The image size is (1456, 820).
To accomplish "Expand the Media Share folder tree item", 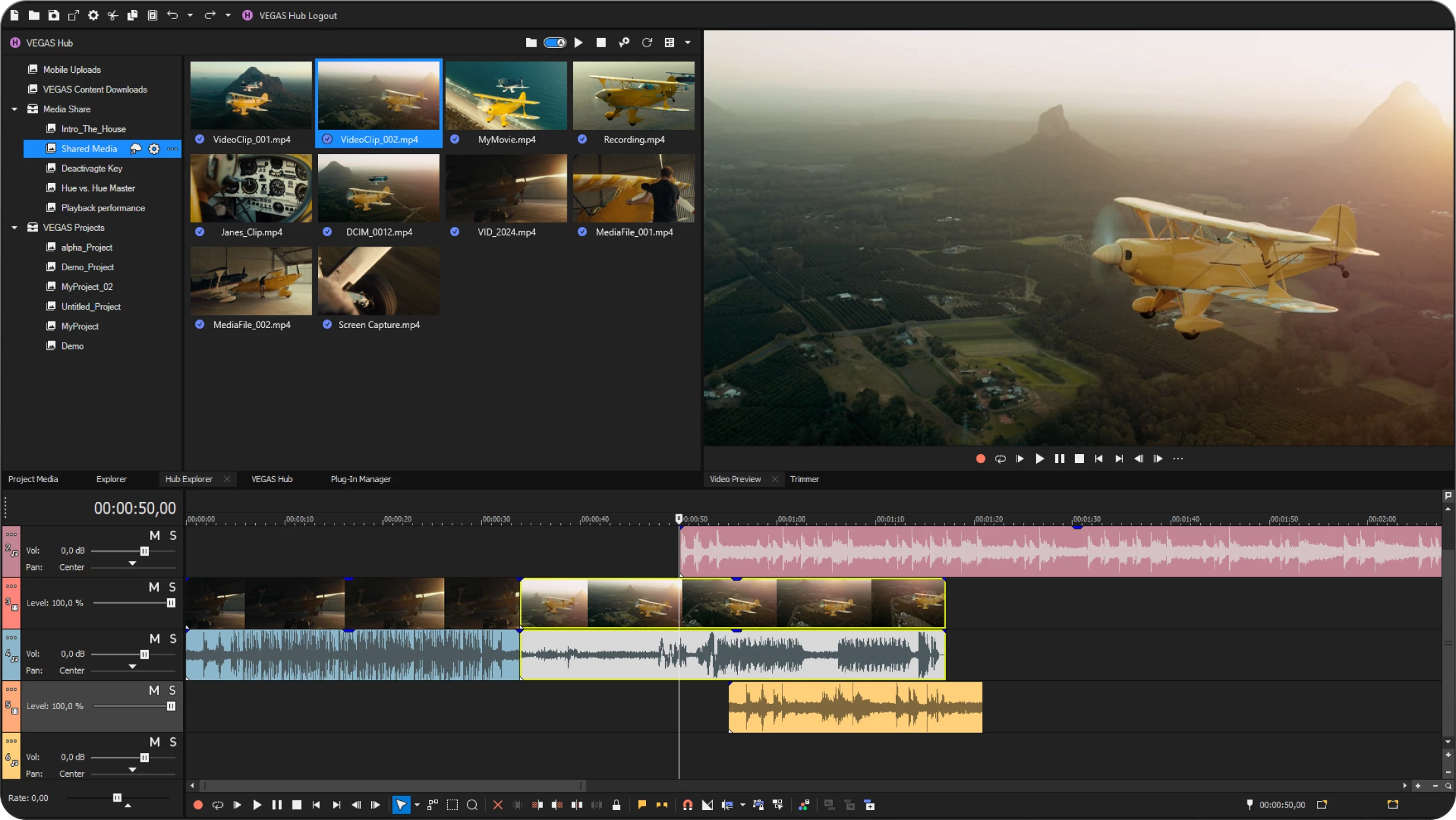I will click(x=15, y=108).
